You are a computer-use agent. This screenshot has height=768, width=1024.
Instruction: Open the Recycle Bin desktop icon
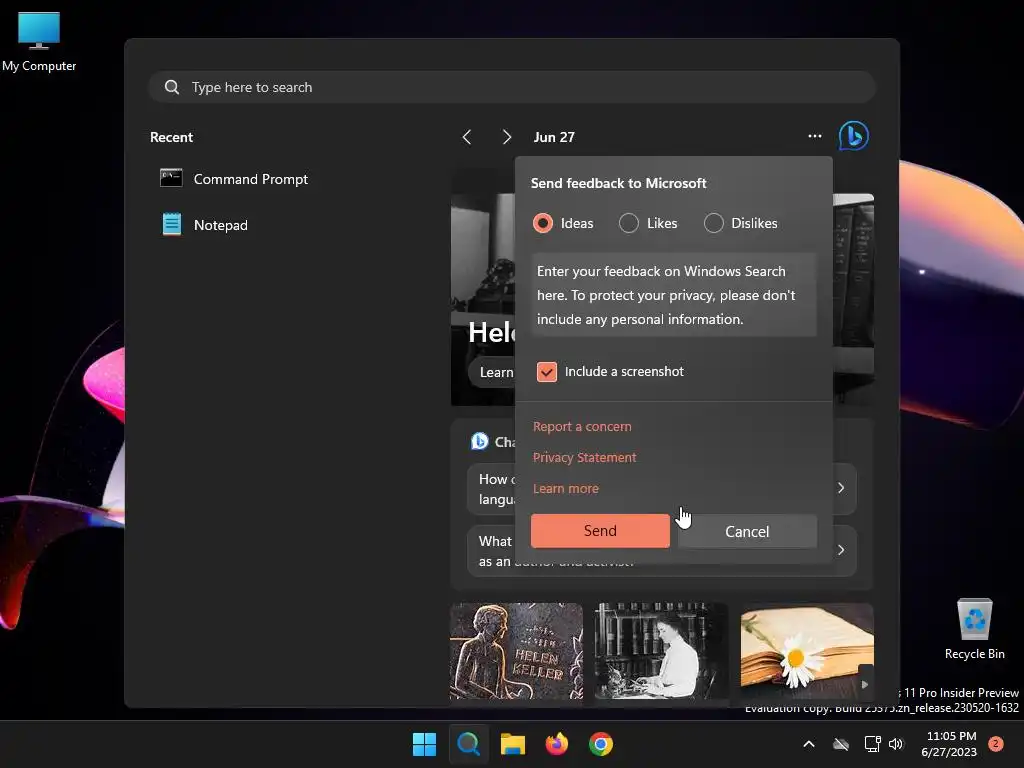[974, 630]
